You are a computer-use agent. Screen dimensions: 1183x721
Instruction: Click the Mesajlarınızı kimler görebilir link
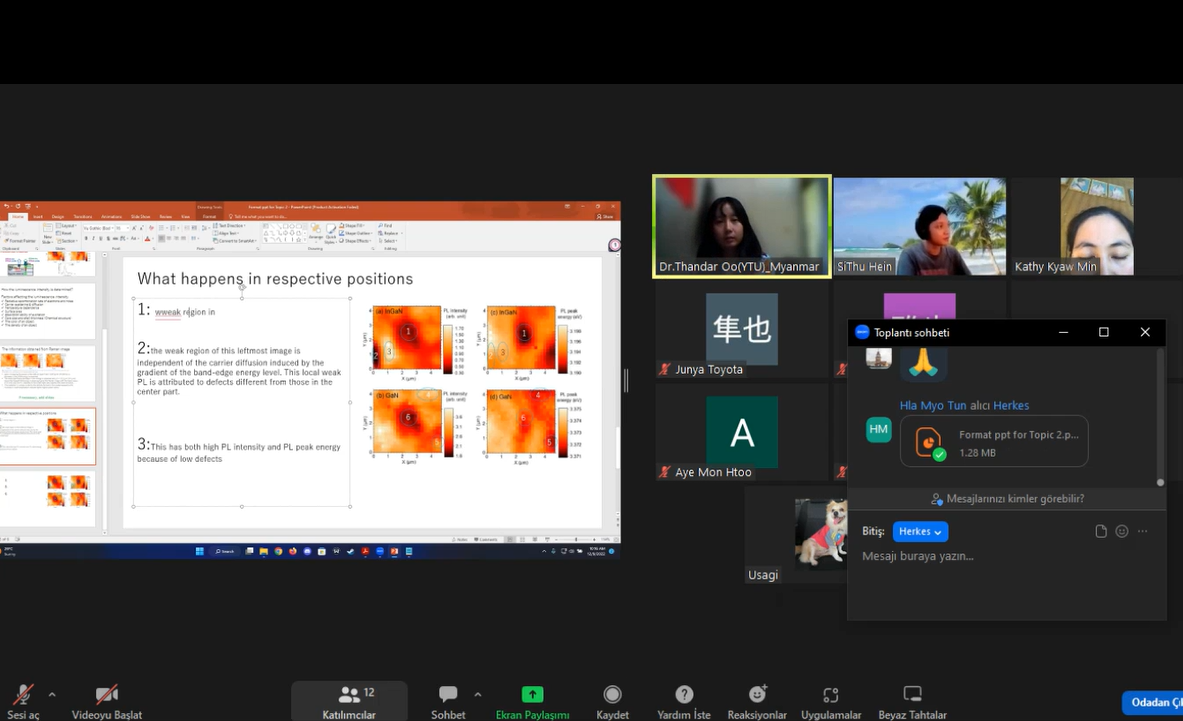1007,498
